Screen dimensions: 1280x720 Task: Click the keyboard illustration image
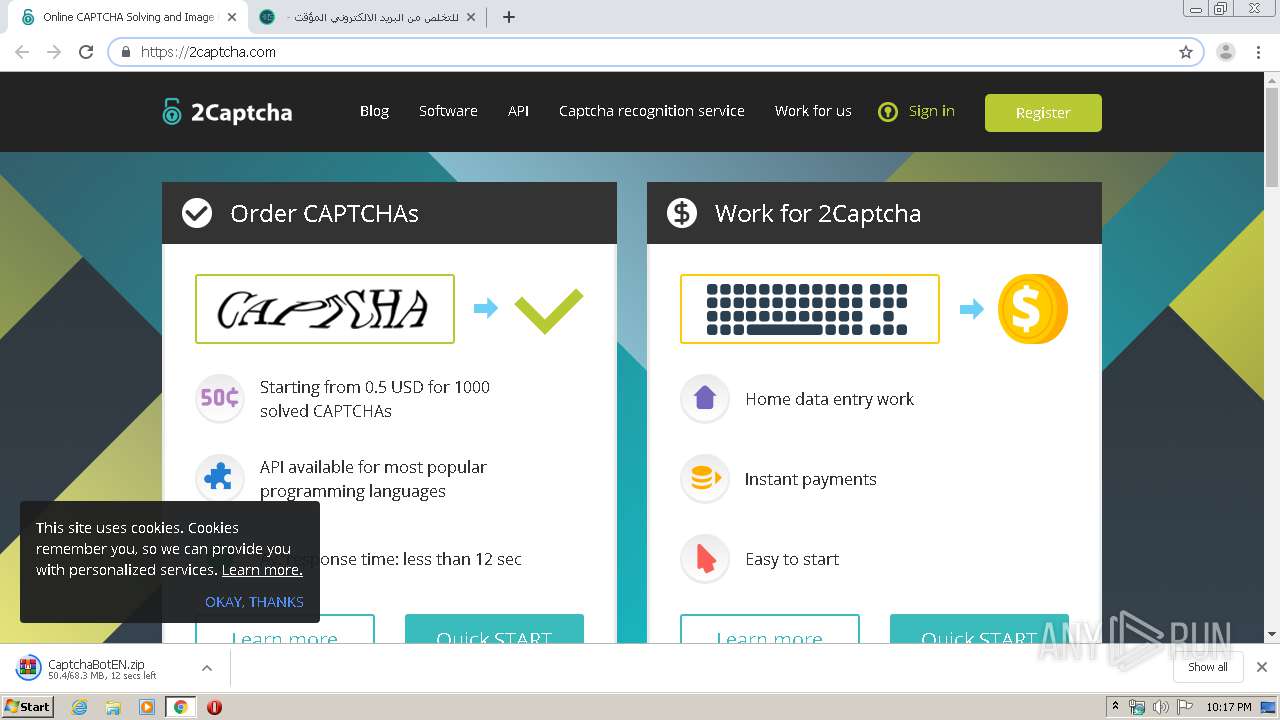click(x=810, y=309)
